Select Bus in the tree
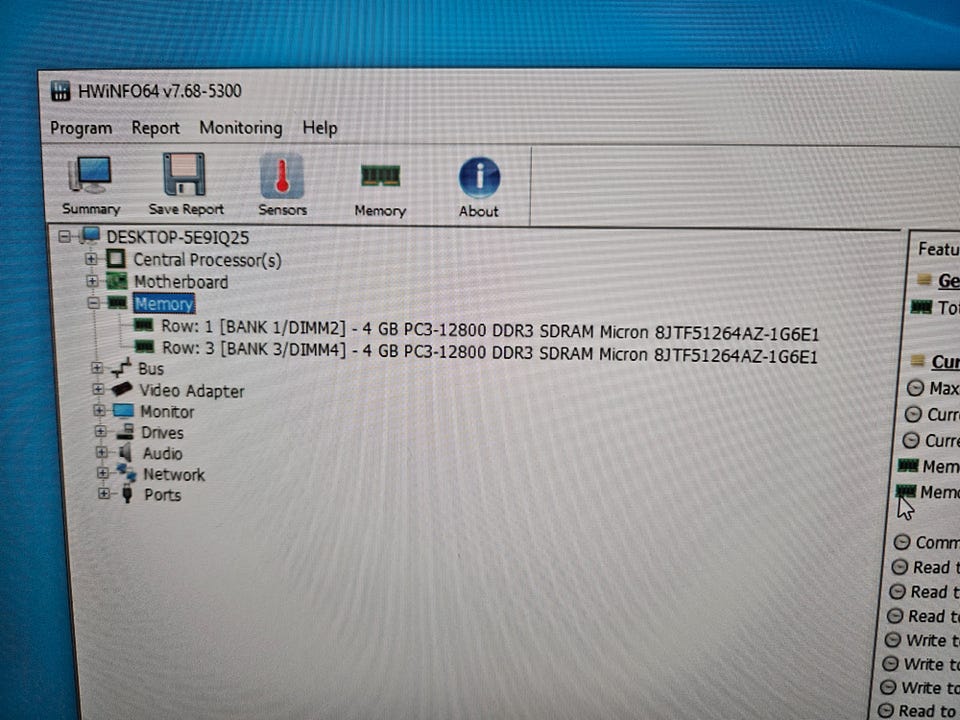This screenshot has width=960, height=720. [151, 369]
